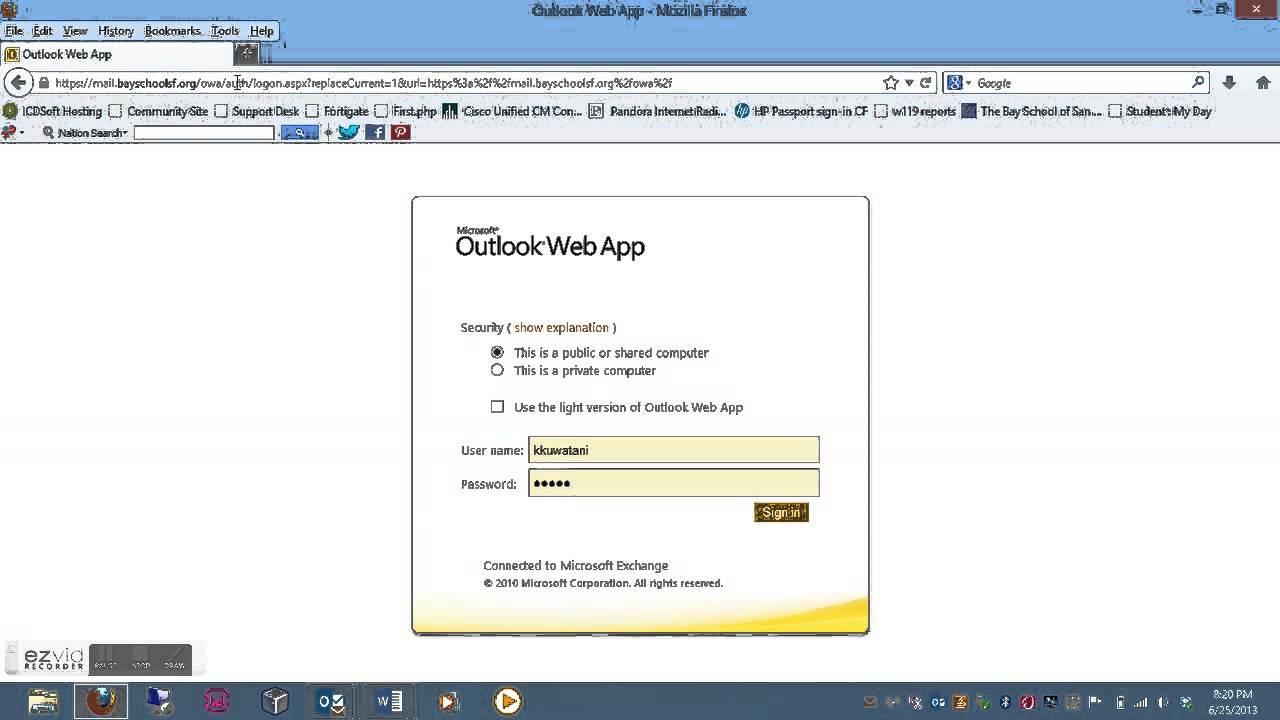Open the w119 reports bookmark
Screen dimensions: 1280x720
[x=915, y=111]
